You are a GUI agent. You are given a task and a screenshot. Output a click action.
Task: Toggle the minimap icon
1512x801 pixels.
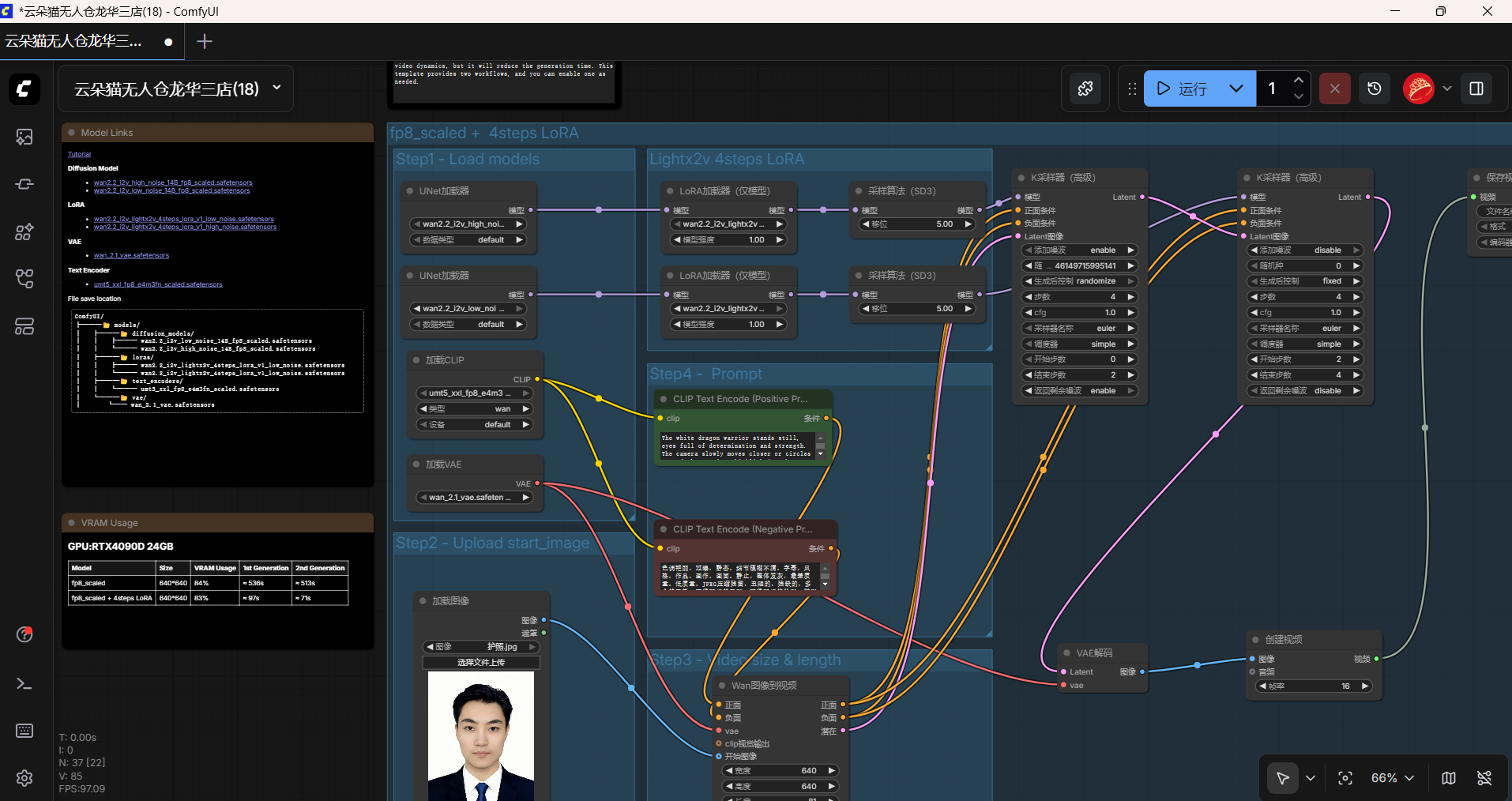1449,778
